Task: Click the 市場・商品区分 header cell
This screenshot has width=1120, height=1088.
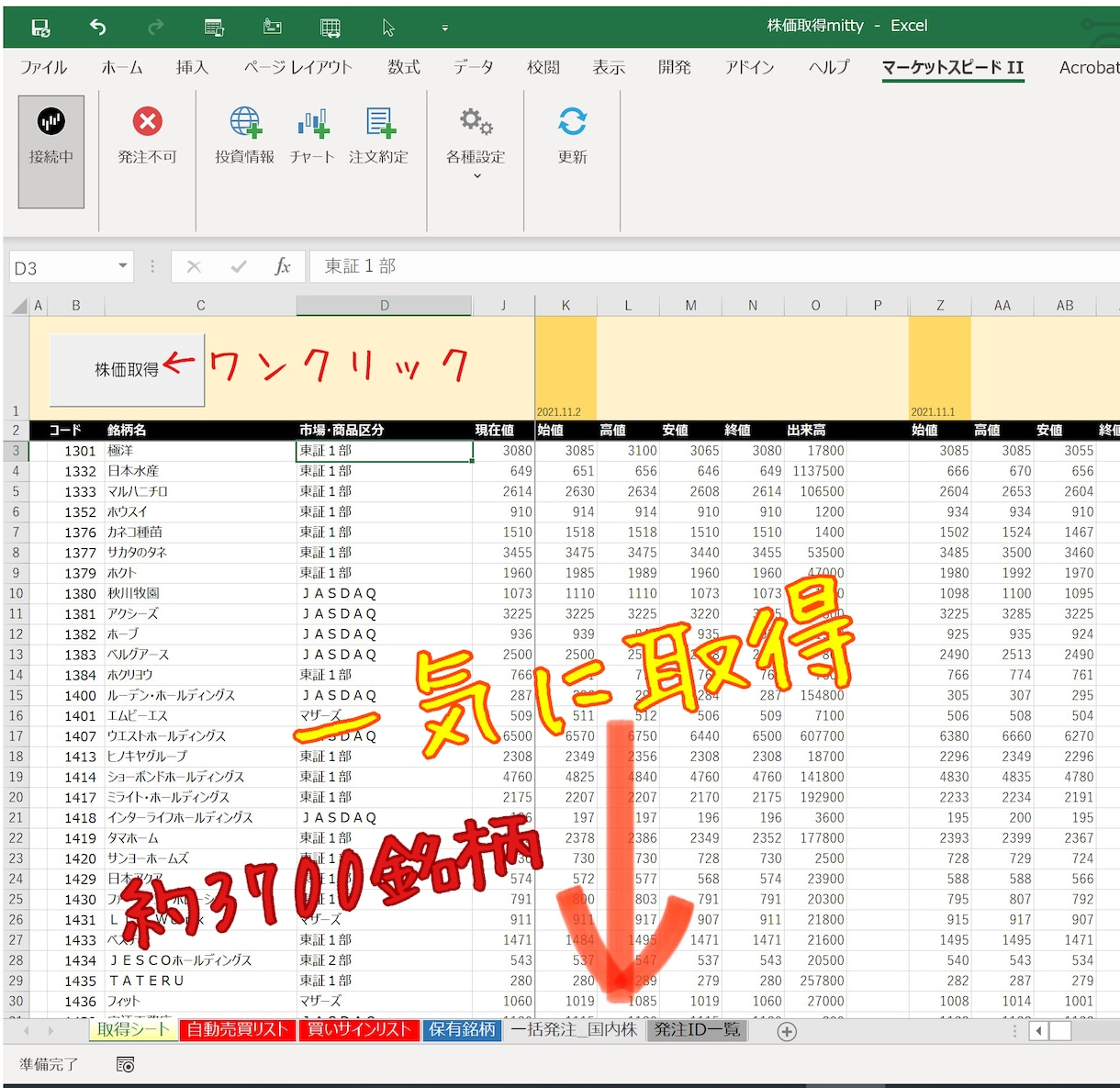Action: click(384, 431)
